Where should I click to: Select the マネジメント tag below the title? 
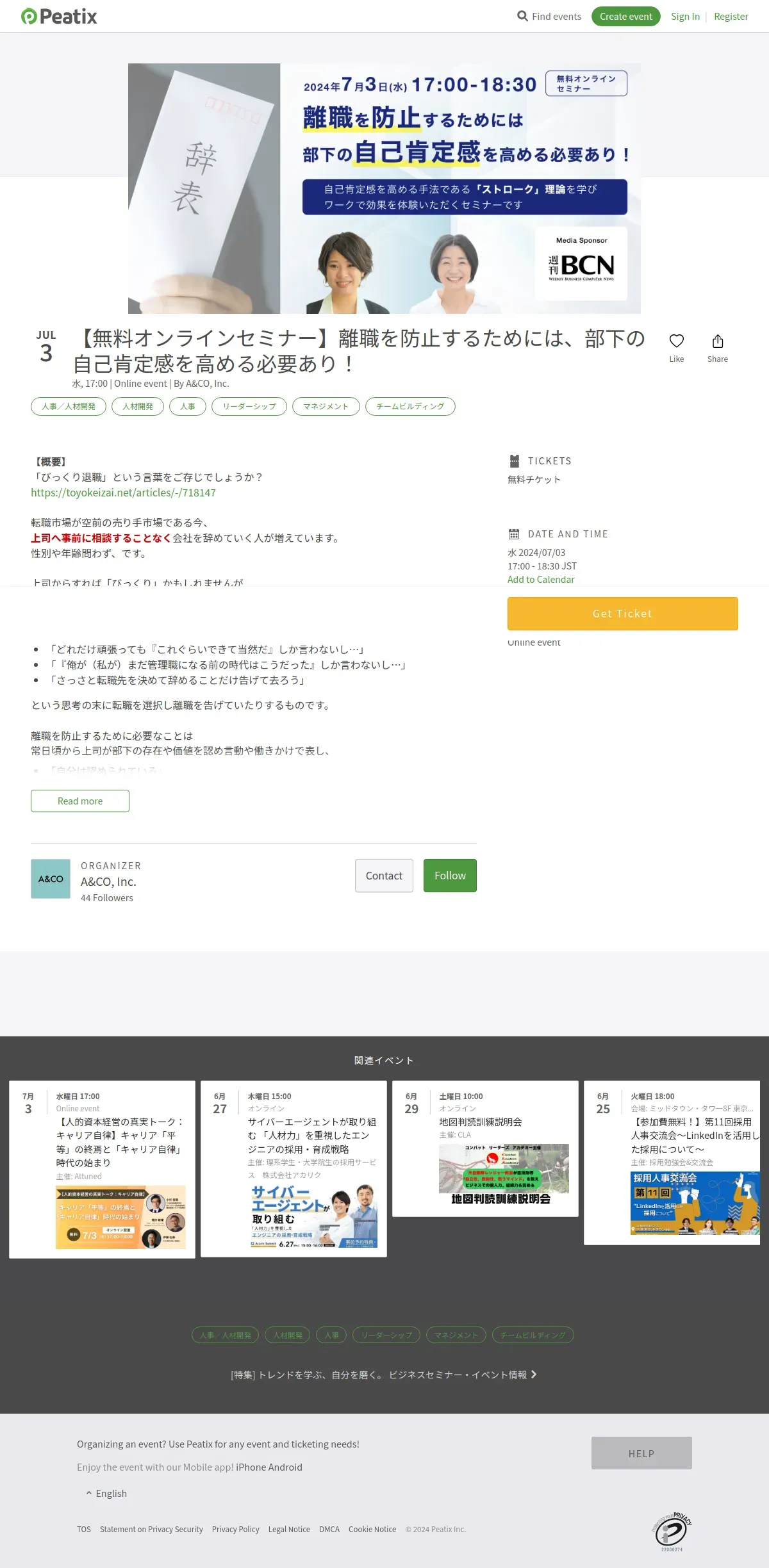pos(326,406)
